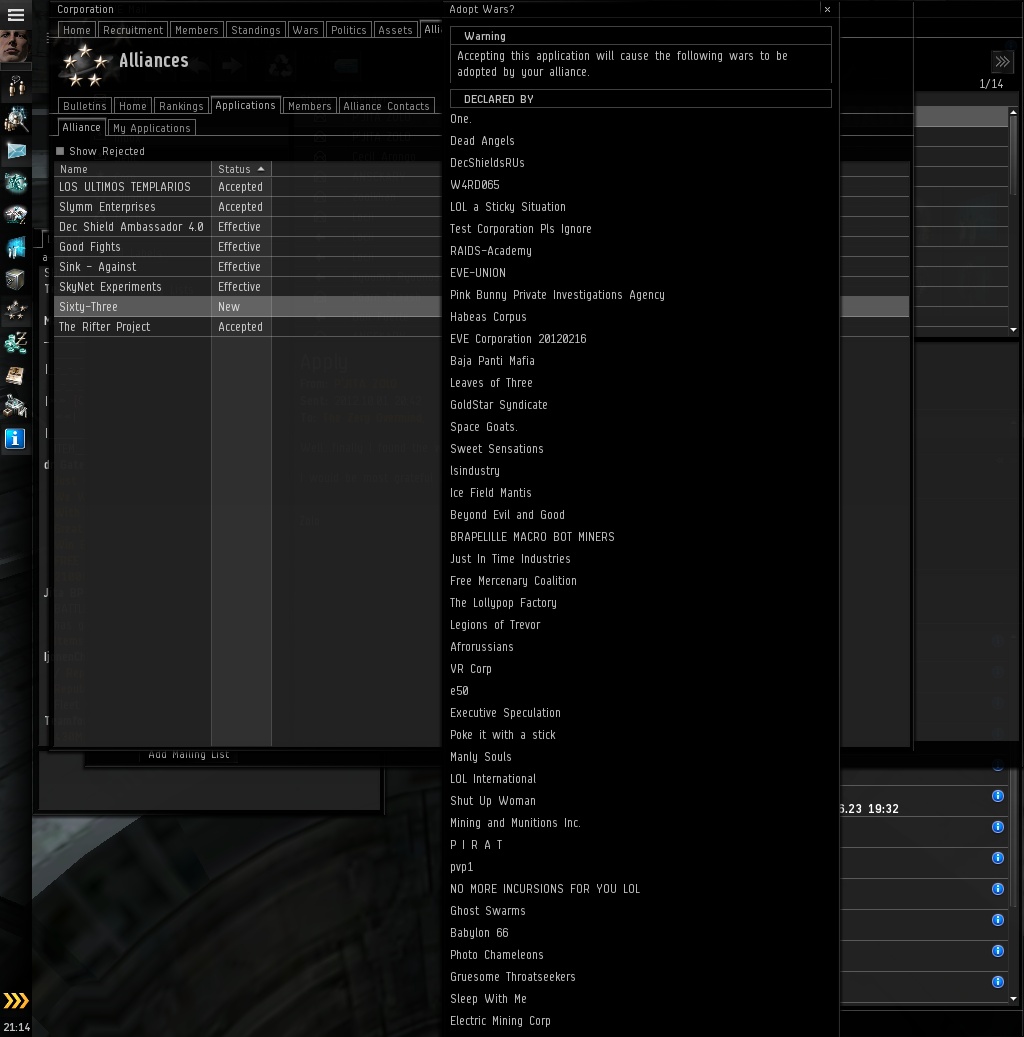This screenshot has width=1024, height=1037.
Task: Expand the double-chevron panel arrow near 1/14
Action: coord(1002,62)
